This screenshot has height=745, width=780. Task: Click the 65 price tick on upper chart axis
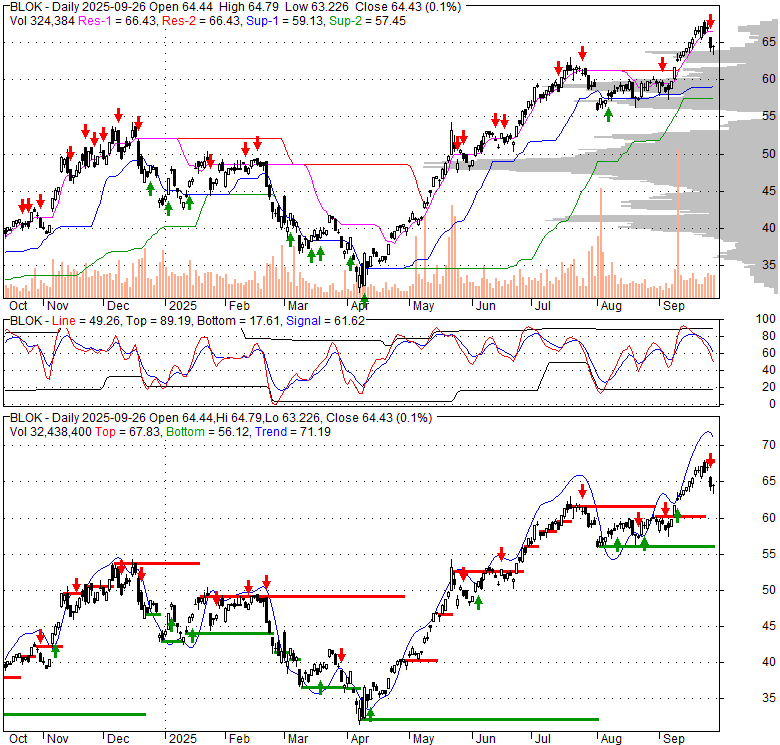click(769, 42)
